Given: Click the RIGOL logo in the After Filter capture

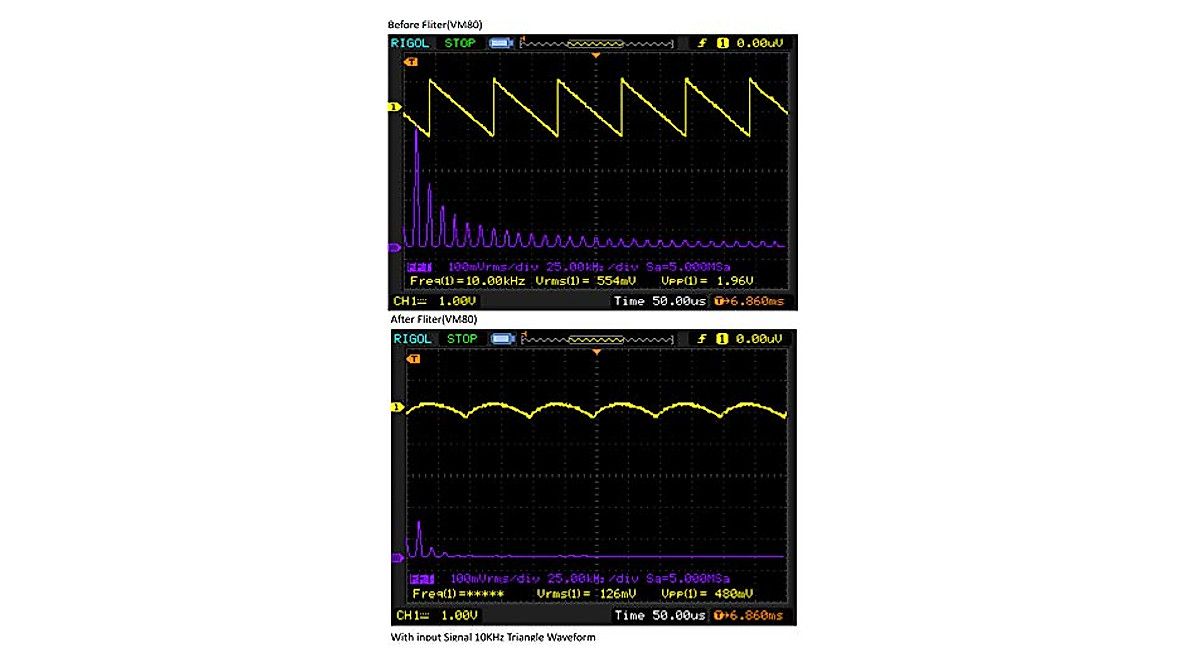Looking at the screenshot, I should tap(411, 339).
